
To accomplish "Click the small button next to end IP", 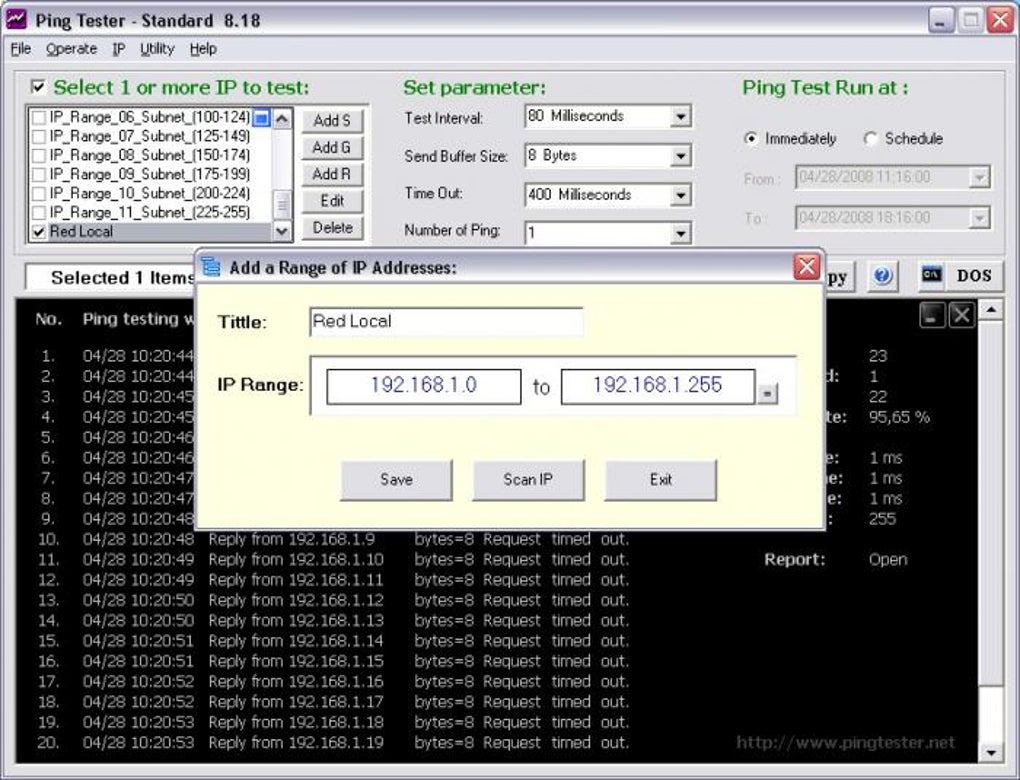I will point(767,393).
